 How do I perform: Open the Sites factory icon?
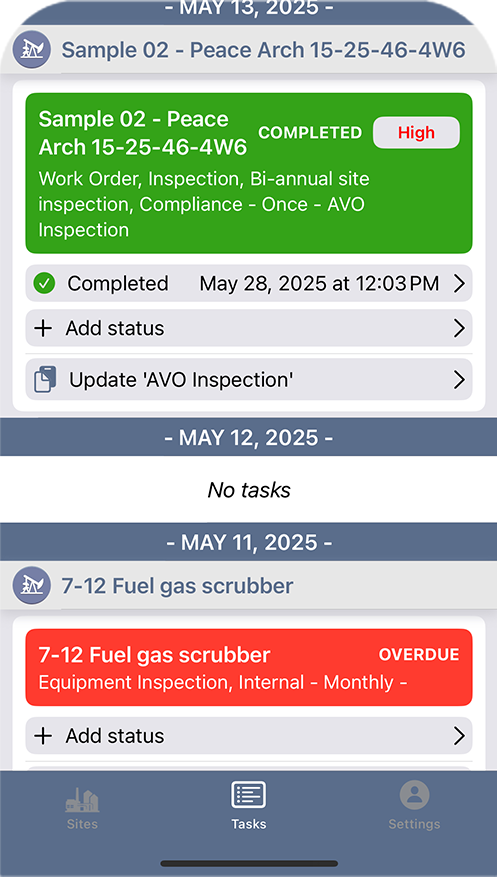click(82, 800)
